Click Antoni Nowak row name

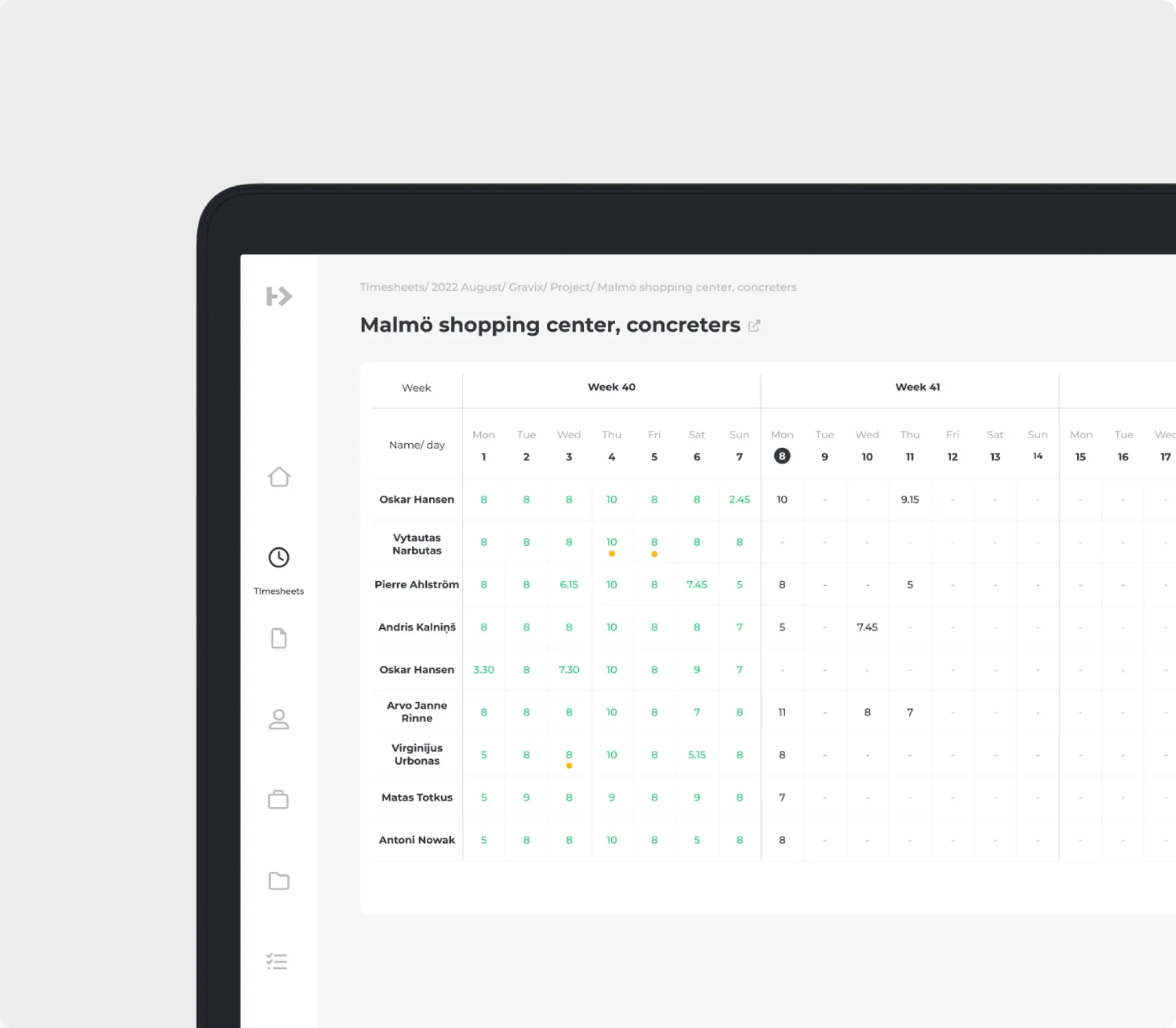(417, 840)
